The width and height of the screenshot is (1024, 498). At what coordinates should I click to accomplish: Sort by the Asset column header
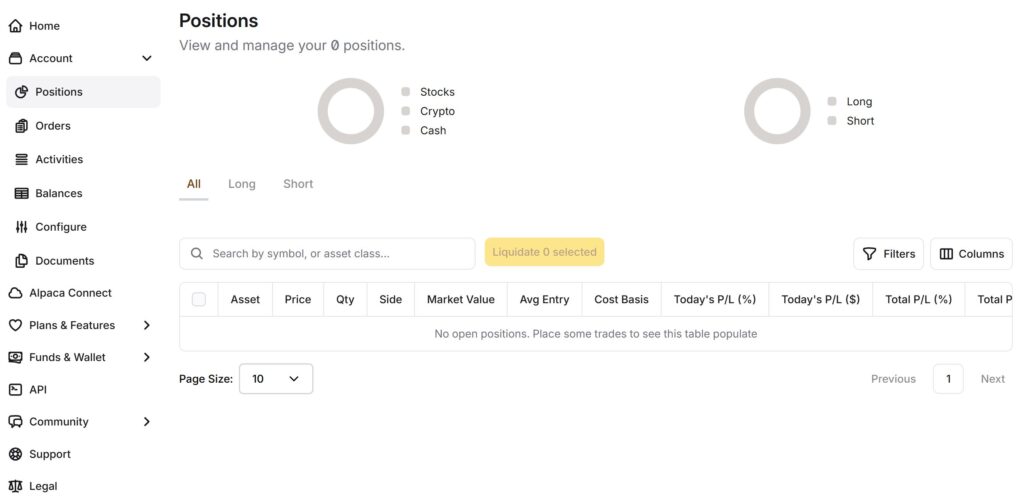pyautogui.click(x=245, y=300)
